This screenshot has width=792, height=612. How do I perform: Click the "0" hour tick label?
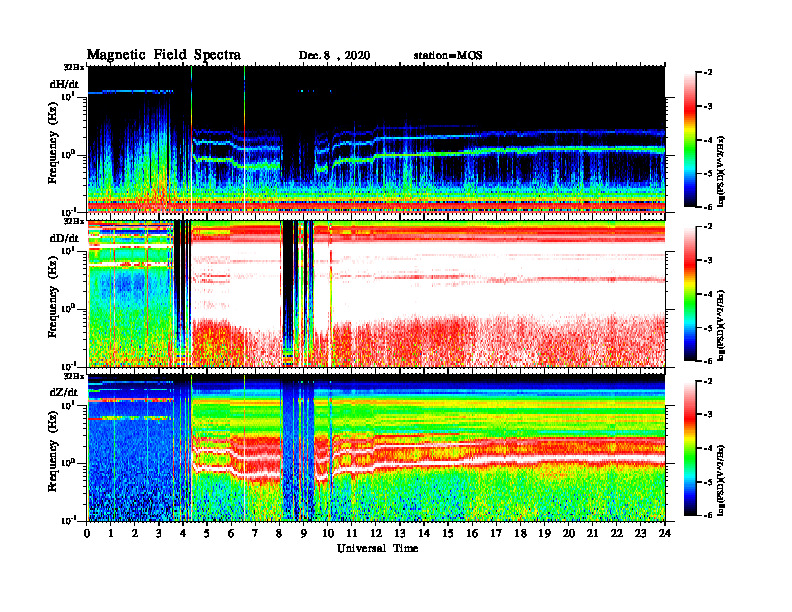pos(87,534)
